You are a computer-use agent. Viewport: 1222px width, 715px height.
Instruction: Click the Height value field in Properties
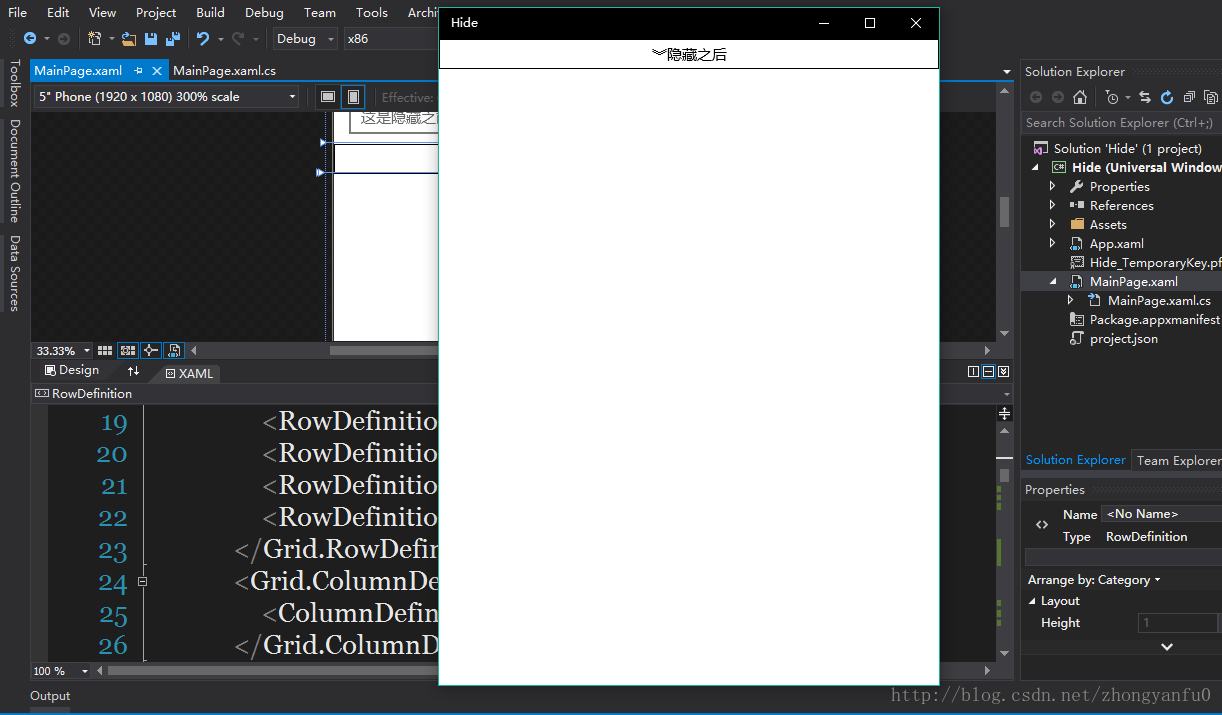1177,623
